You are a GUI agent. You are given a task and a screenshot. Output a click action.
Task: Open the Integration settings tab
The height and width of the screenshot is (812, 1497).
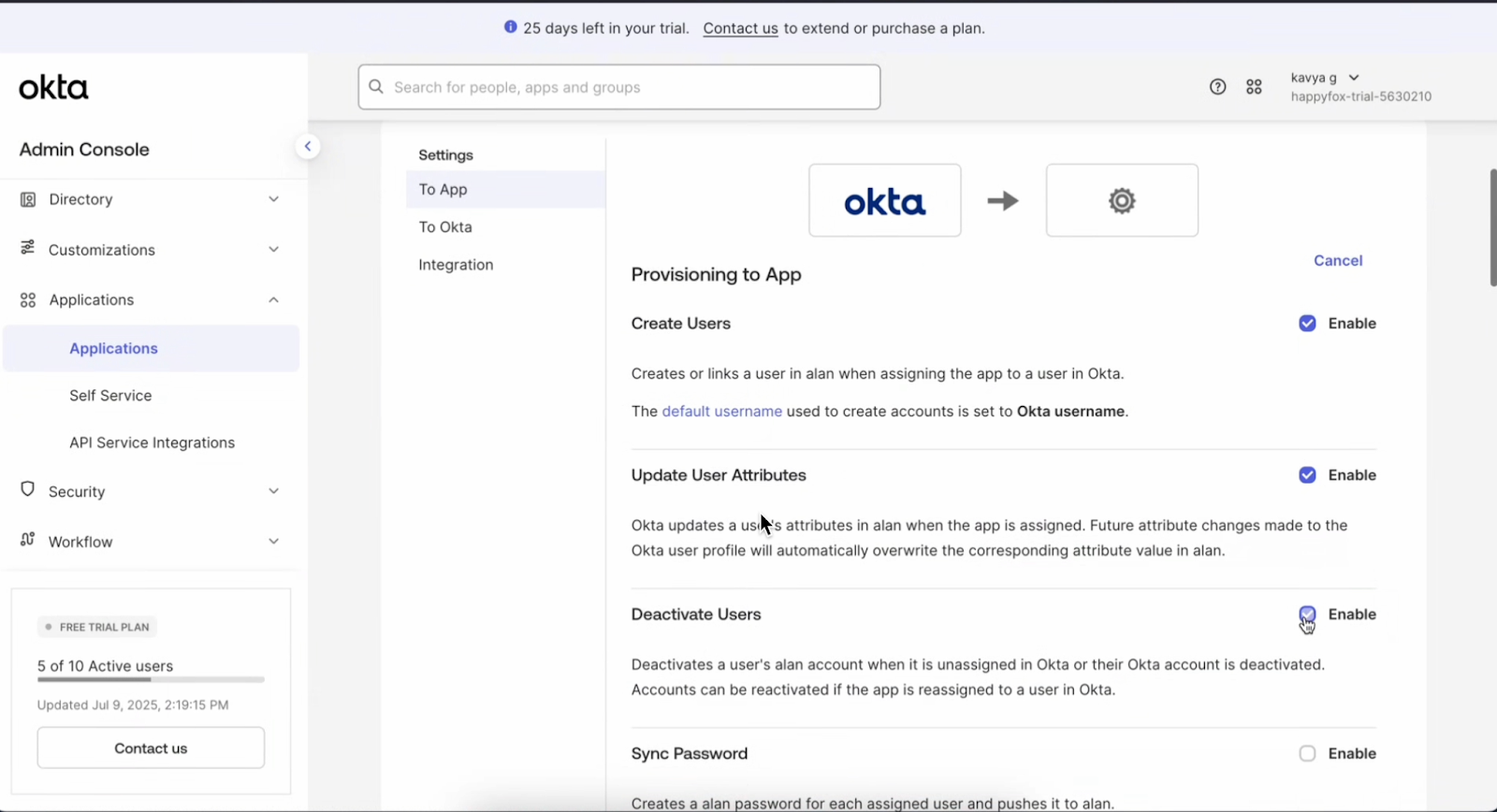coord(456,265)
